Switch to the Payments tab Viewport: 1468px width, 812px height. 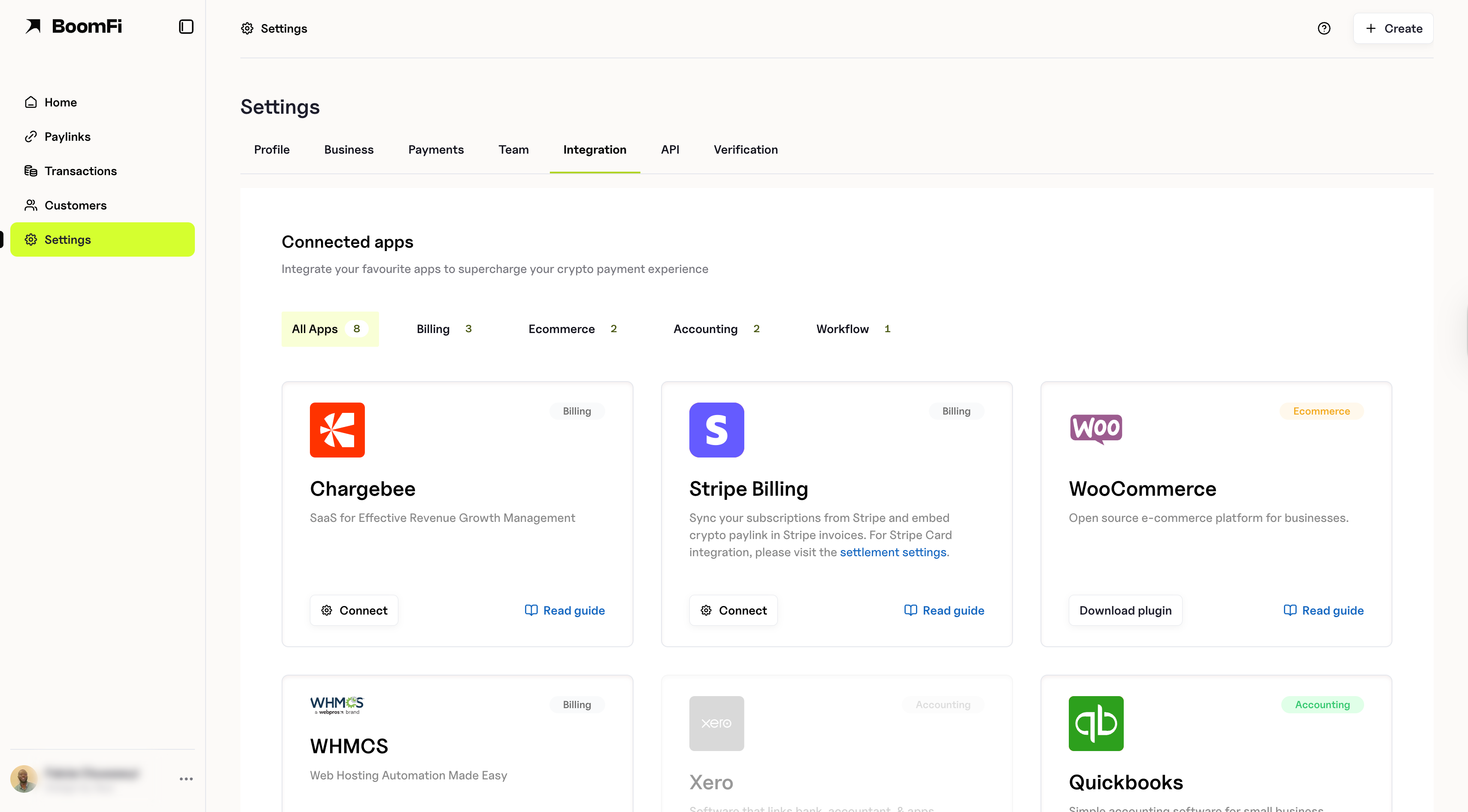click(435, 149)
